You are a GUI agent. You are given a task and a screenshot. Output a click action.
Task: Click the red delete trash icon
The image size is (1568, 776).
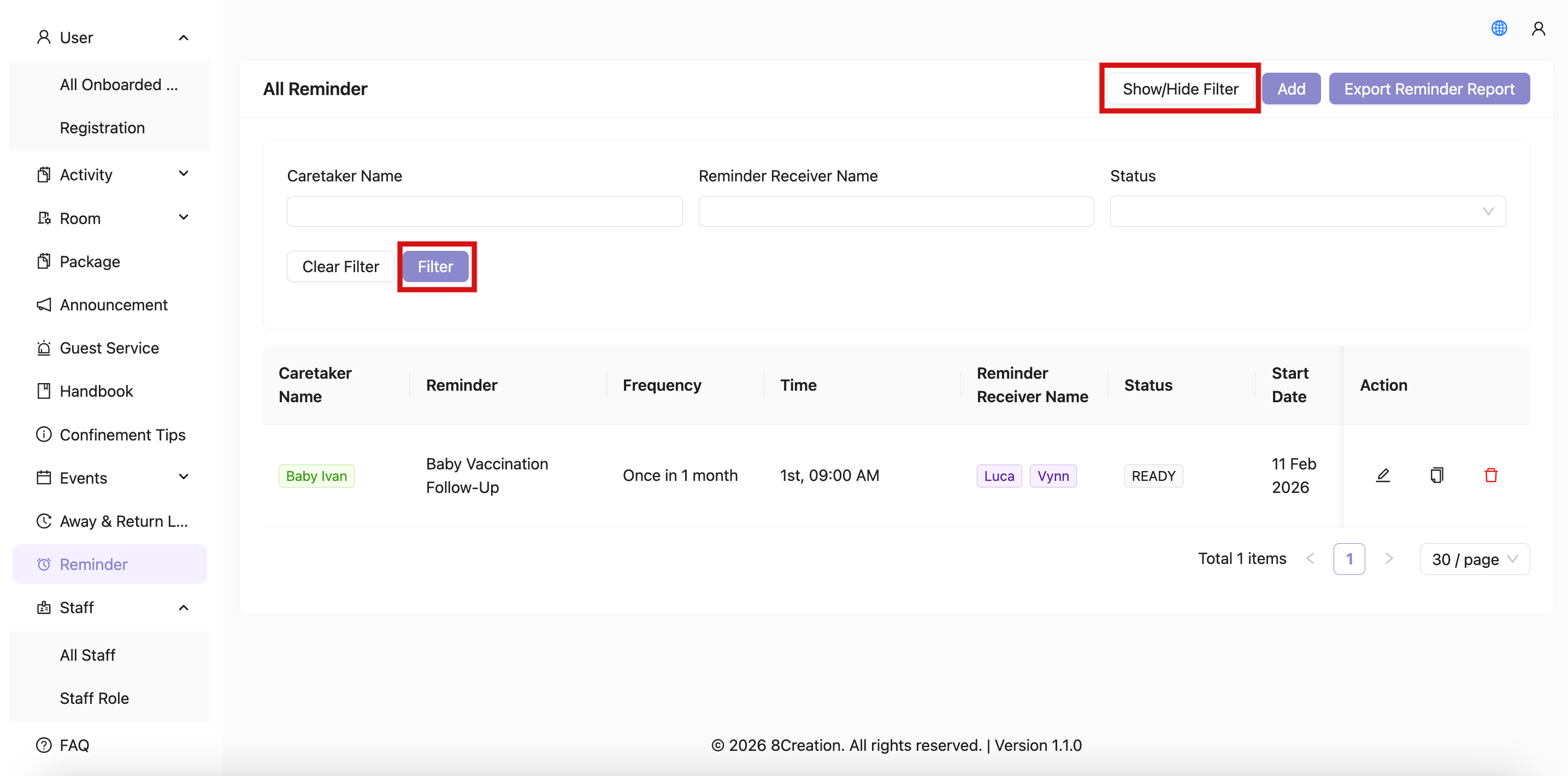(1491, 475)
